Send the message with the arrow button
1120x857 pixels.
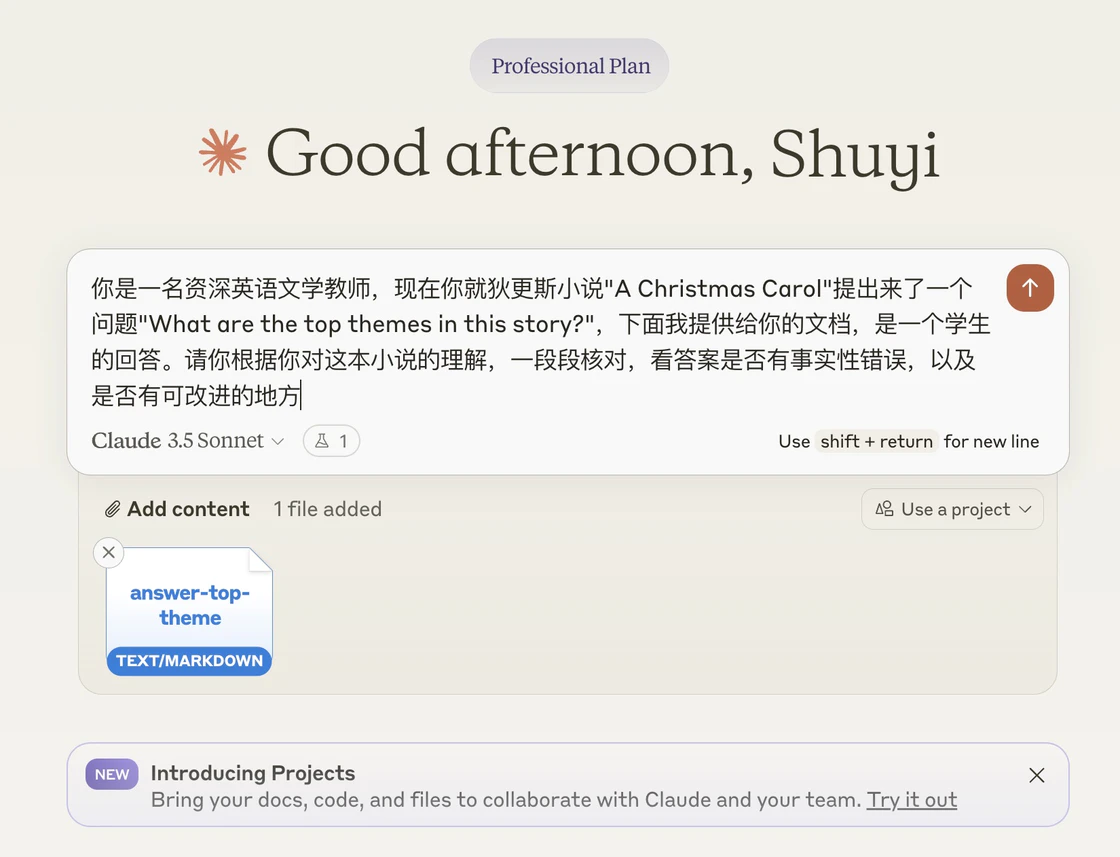click(x=1029, y=288)
